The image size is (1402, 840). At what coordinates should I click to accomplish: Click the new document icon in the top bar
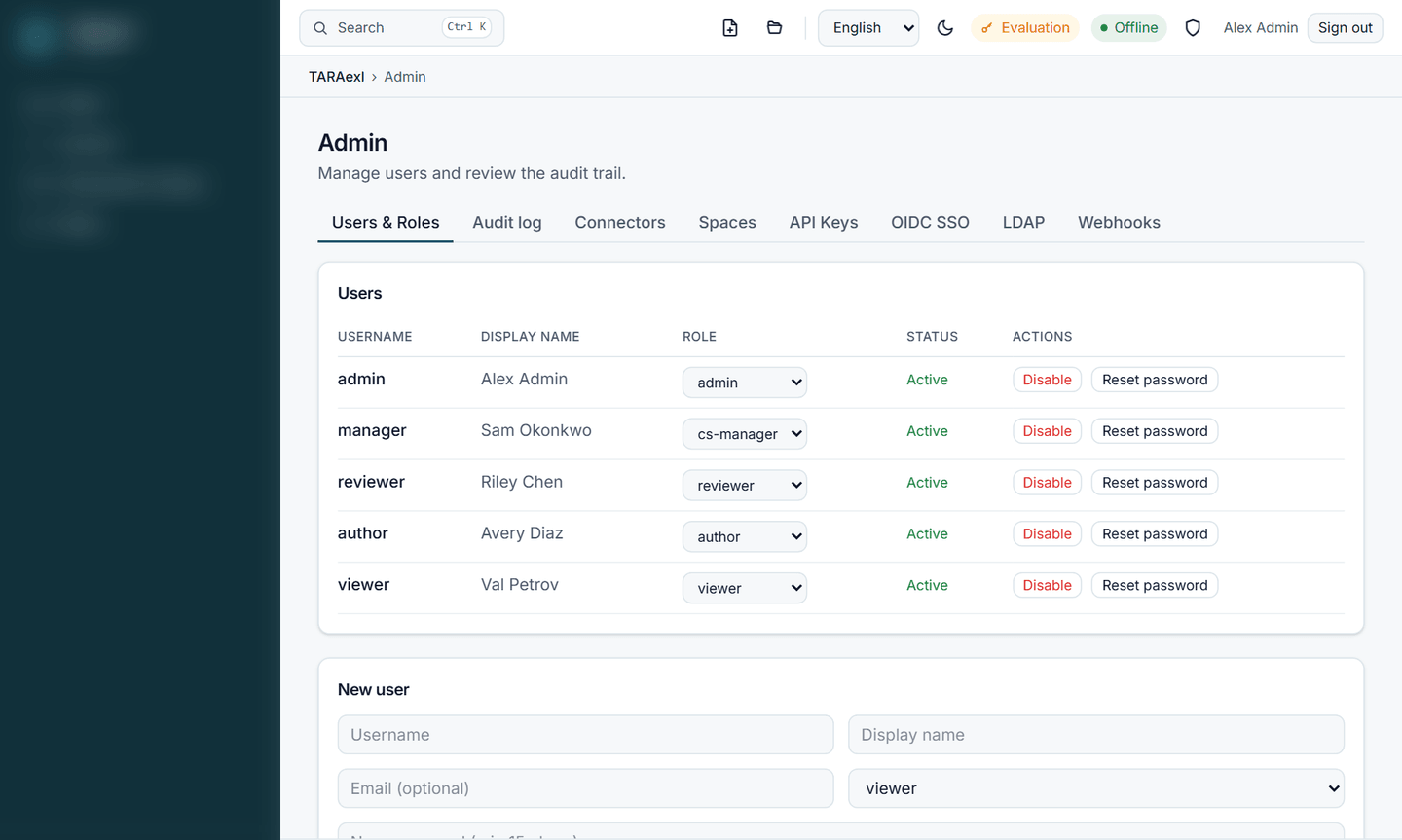click(x=730, y=28)
